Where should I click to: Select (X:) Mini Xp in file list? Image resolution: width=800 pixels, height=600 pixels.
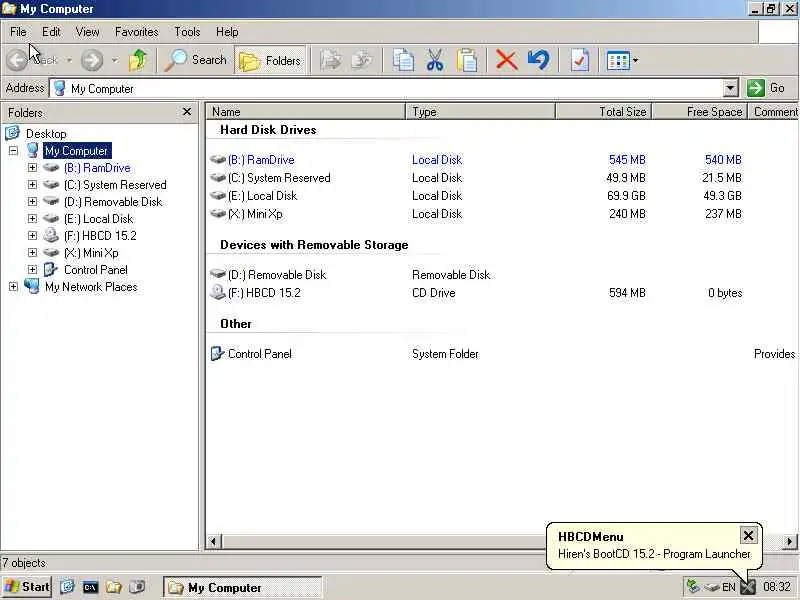255,214
